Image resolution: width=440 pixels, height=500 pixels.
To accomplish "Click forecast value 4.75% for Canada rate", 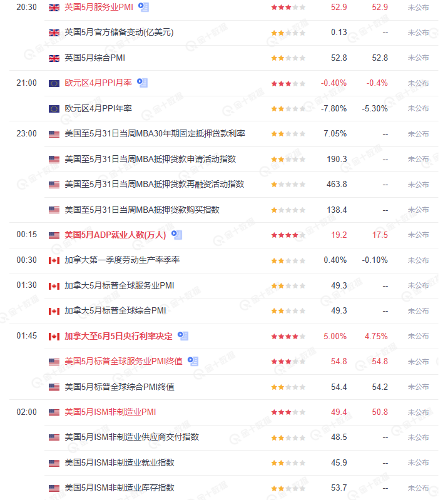I will [x=376, y=336].
